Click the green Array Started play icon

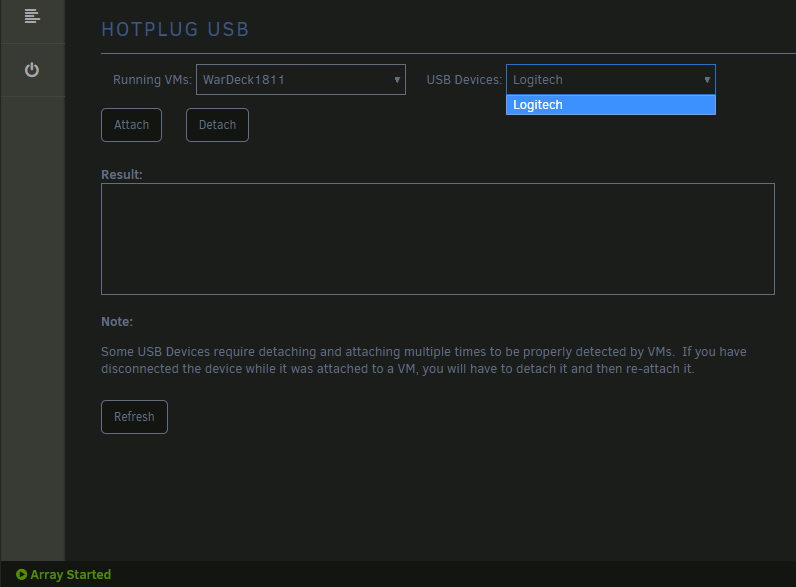pyautogui.click(x=21, y=574)
